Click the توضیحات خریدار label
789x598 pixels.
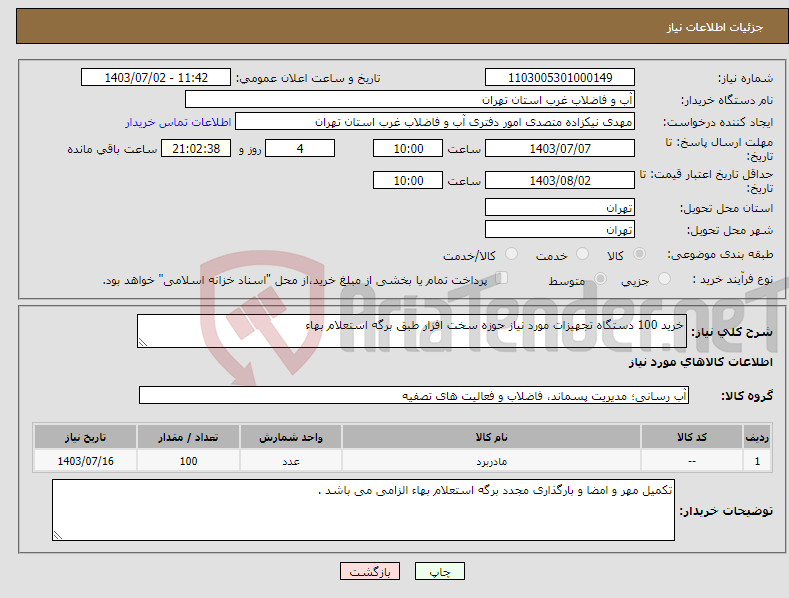coord(726,511)
